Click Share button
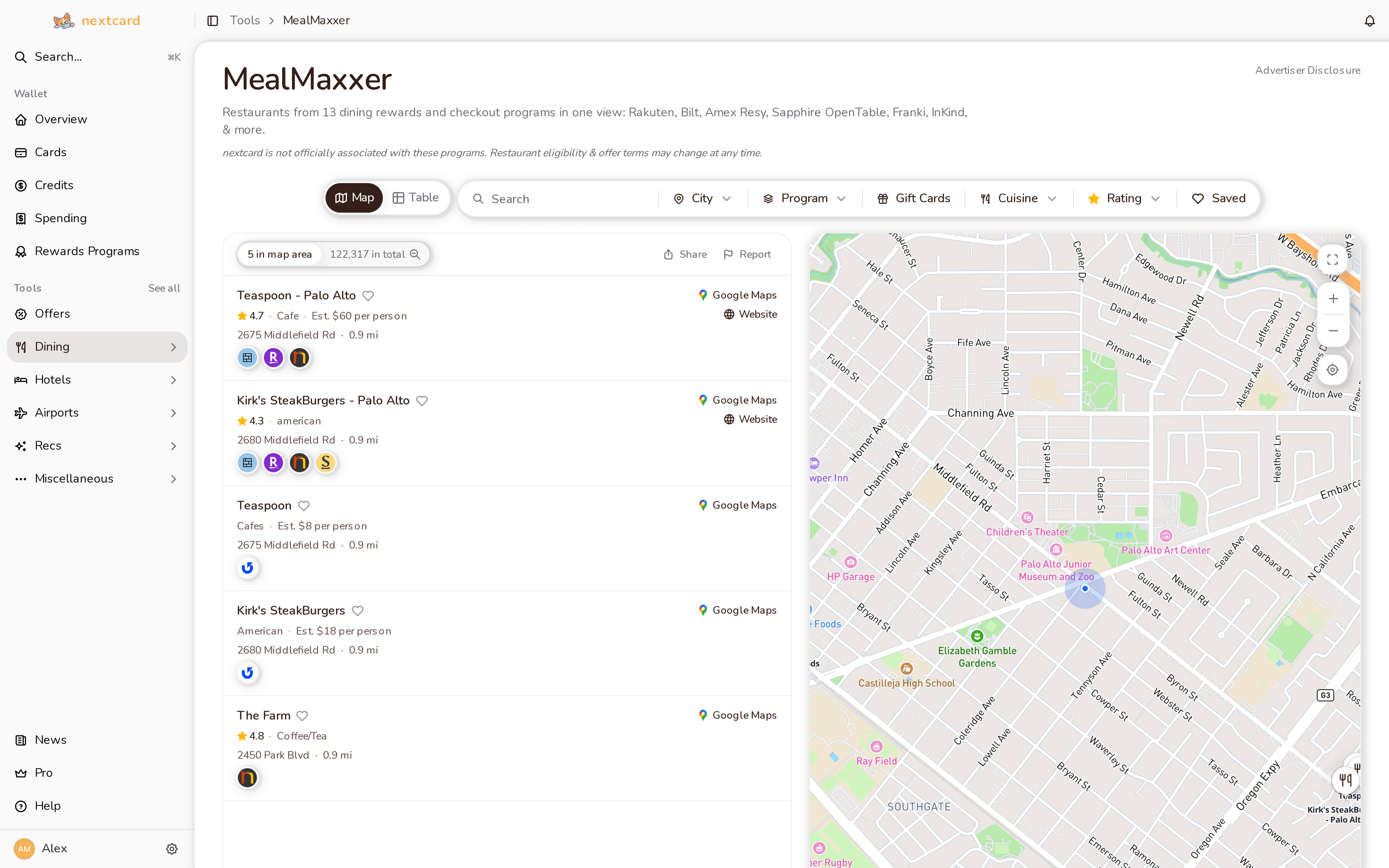Image resolution: width=1389 pixels, height=868 pixels. (685, 254)
